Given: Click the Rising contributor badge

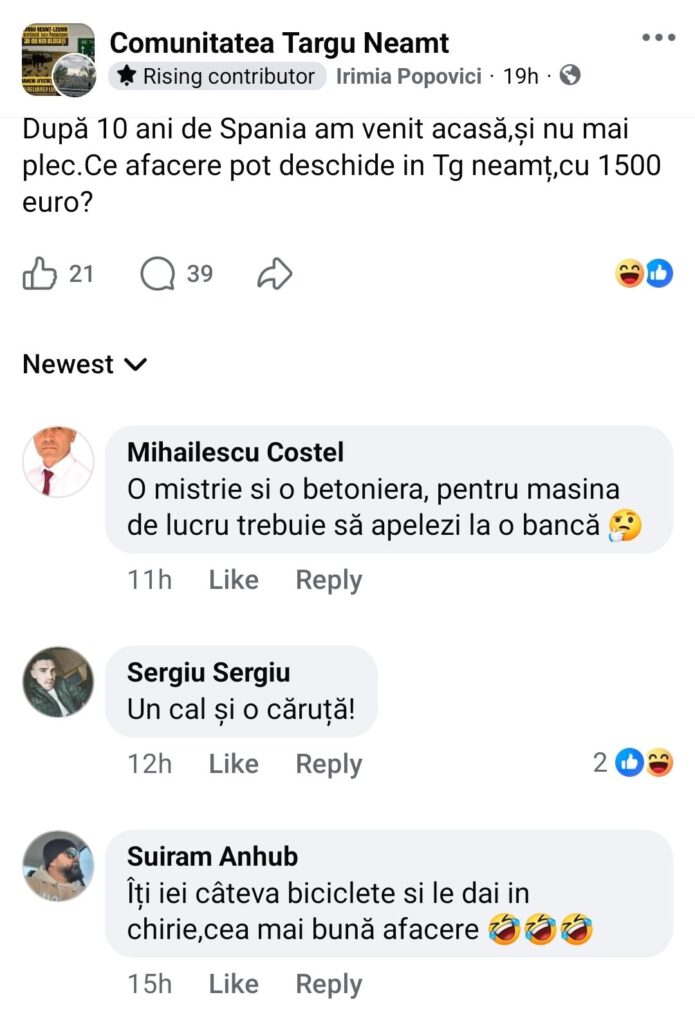Looking at the screenshot, I should tap(217, 76).
